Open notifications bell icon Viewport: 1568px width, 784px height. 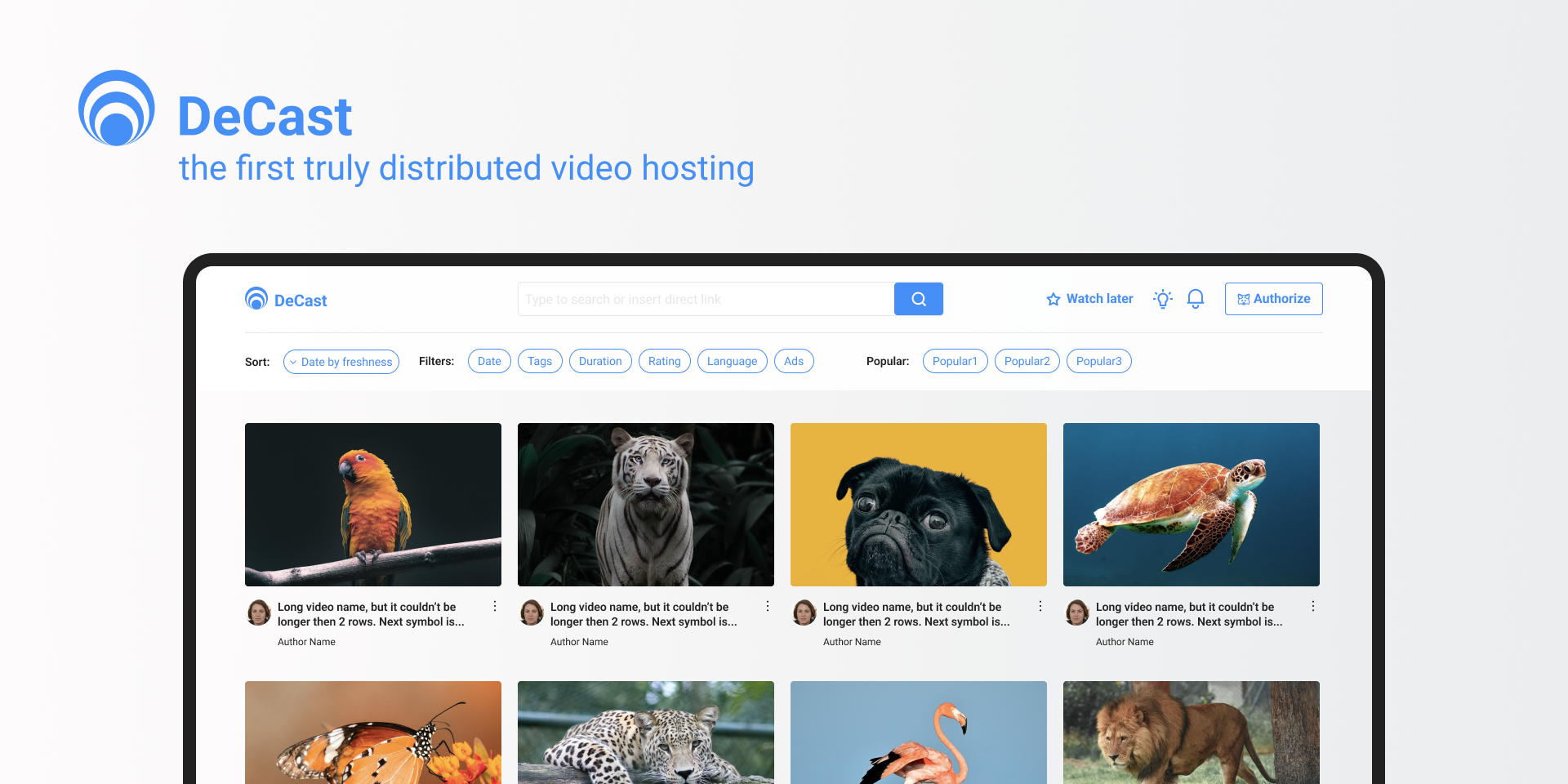coord(1196,299)
